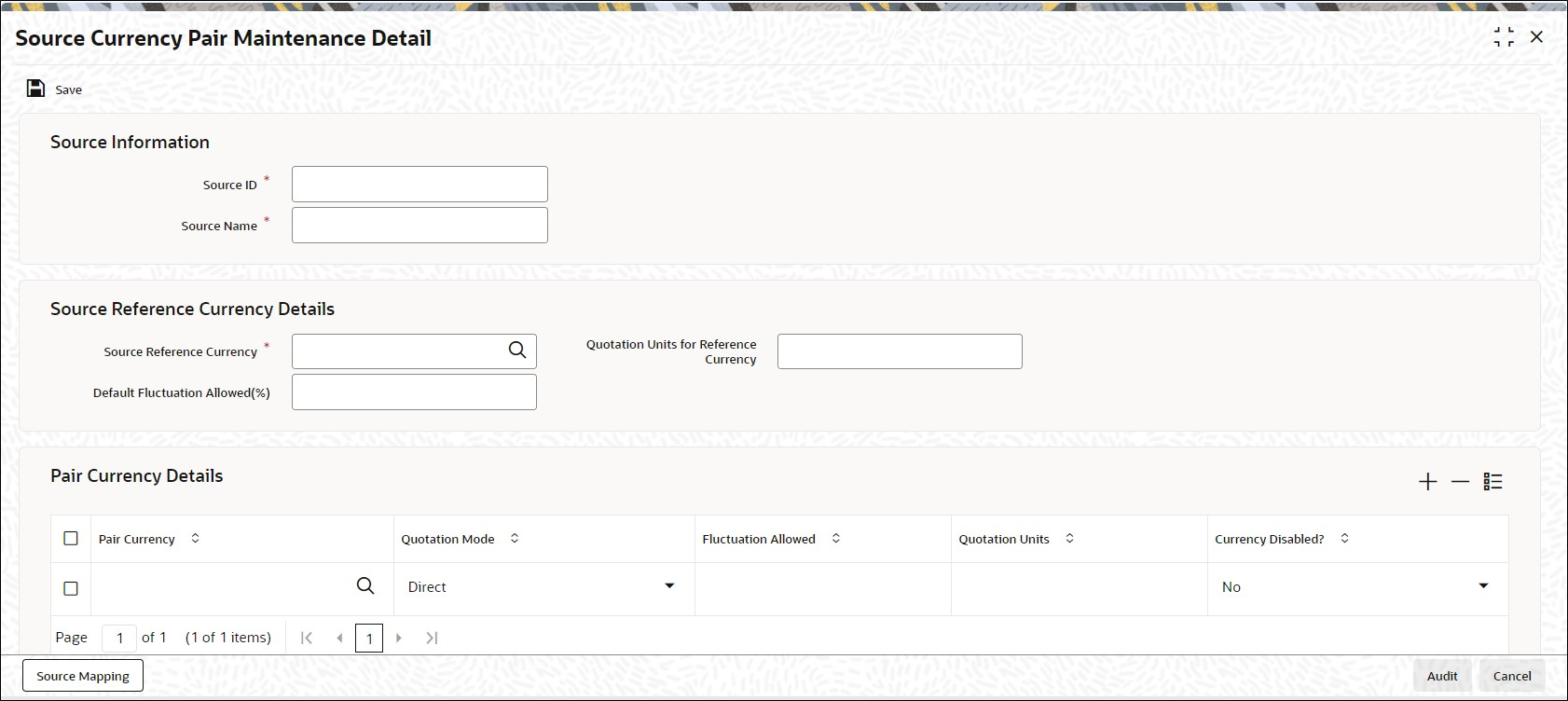Go to the next page arrow
The height and width of the screenshot is (701, 1568).
(399, 638)
